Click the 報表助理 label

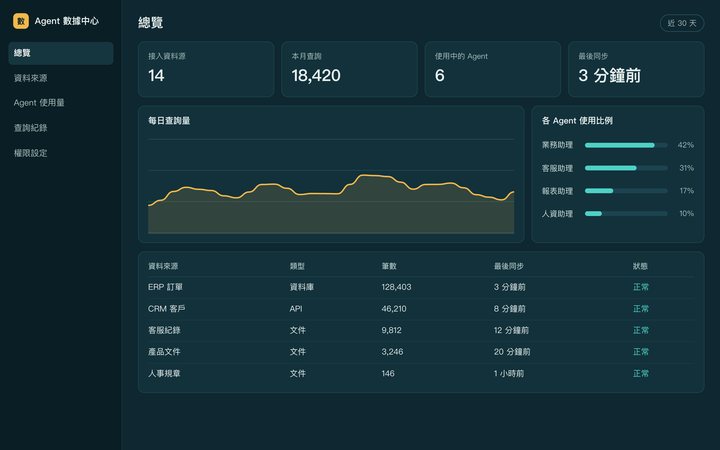coord(557,191)
